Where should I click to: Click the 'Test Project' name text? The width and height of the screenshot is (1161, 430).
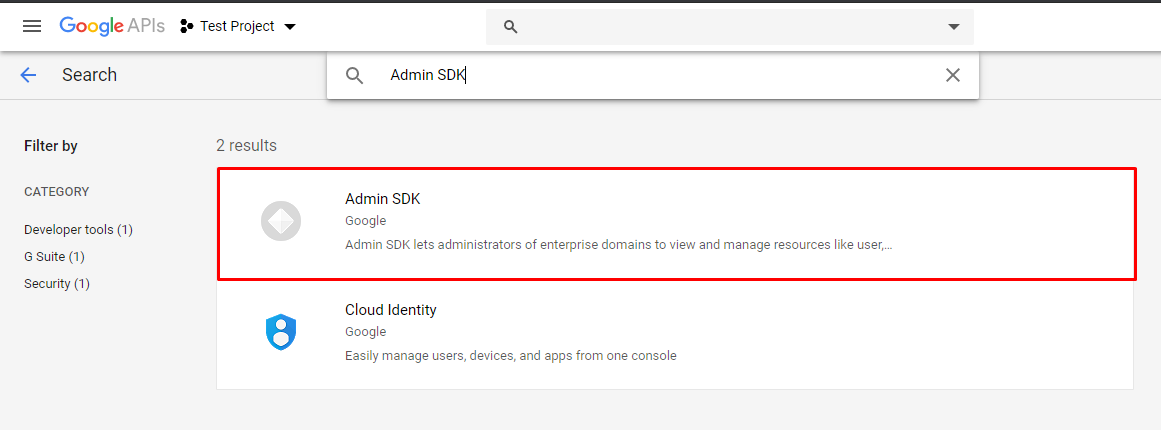point(237,27)
